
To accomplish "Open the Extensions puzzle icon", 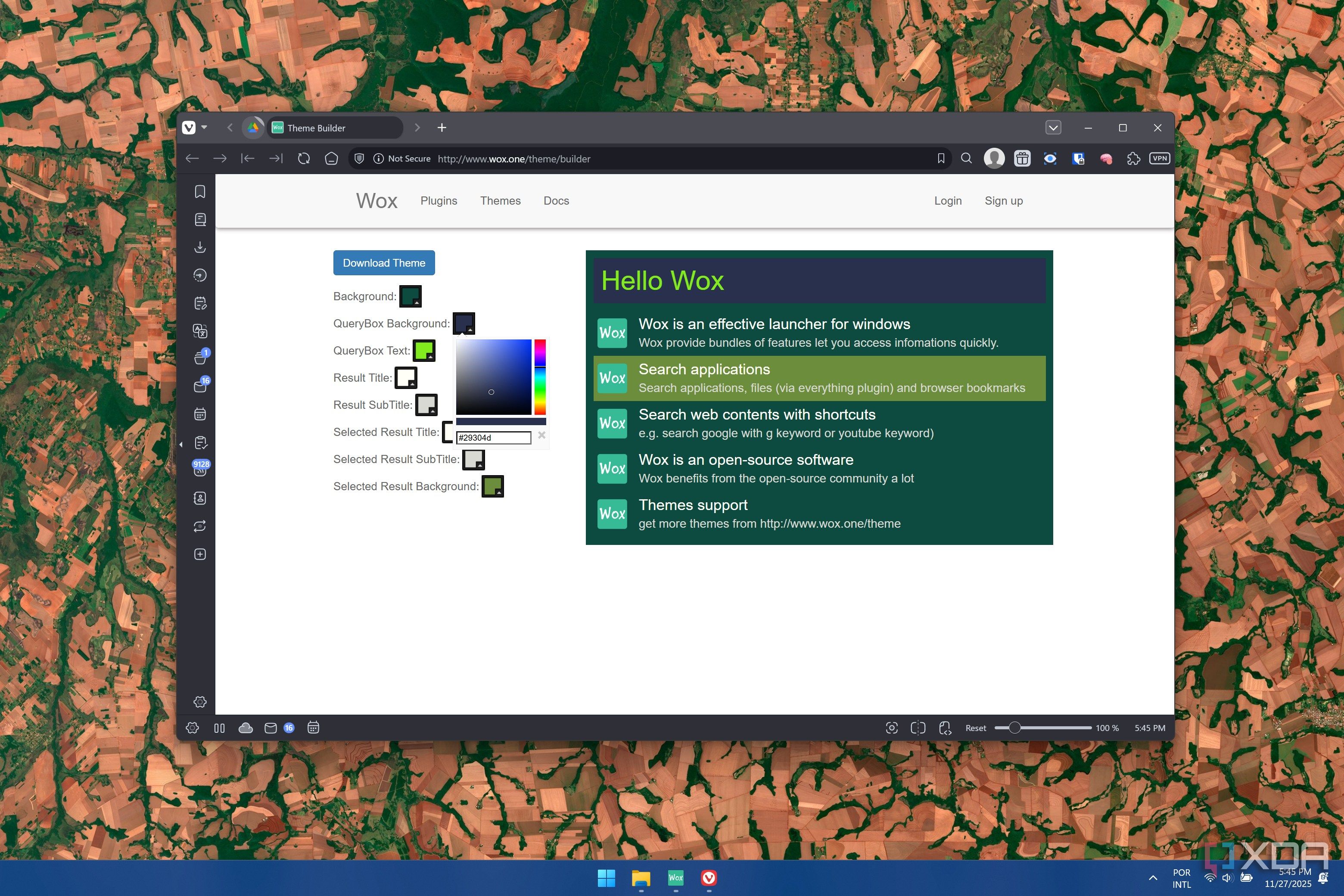I will coord(1133,158).
